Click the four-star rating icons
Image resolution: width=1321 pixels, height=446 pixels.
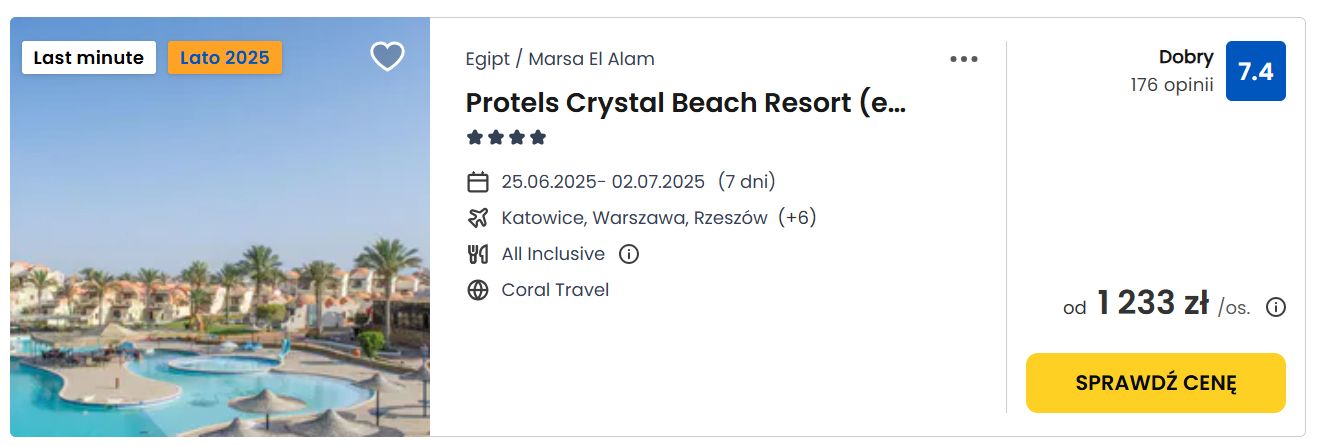point(506,138)
